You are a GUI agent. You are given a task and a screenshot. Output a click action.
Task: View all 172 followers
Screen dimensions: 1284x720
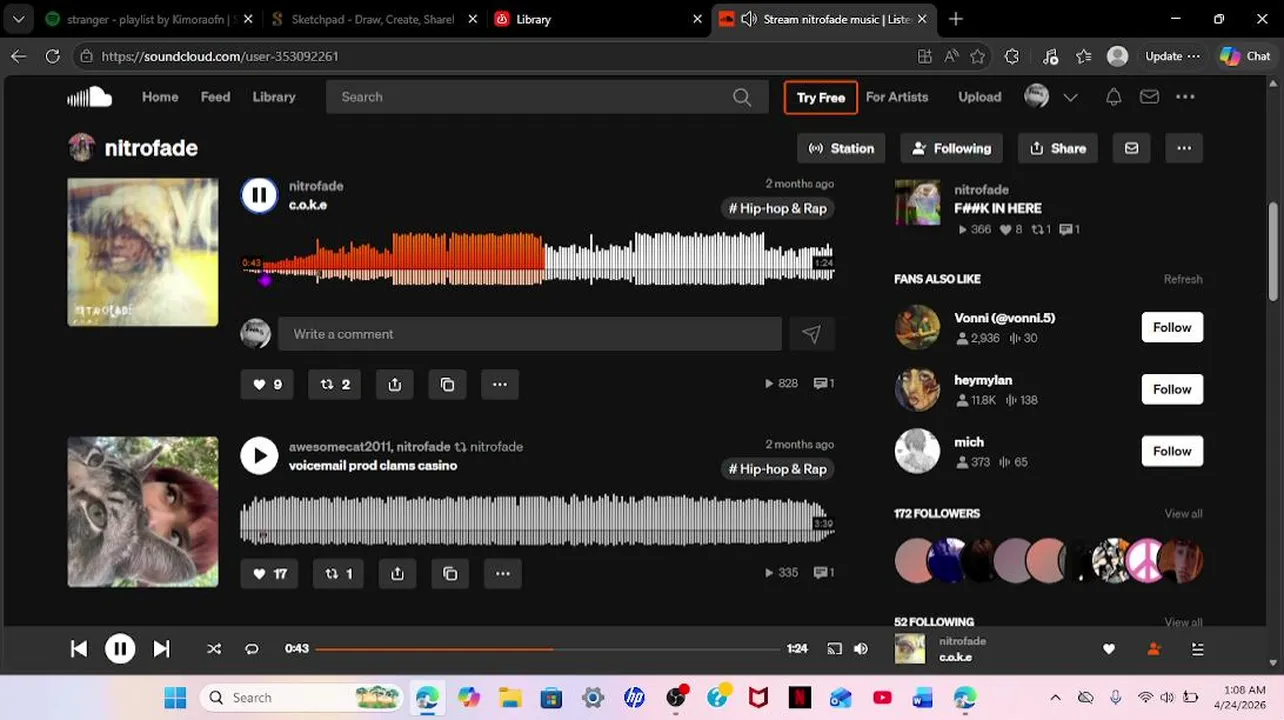point(1183,513)
